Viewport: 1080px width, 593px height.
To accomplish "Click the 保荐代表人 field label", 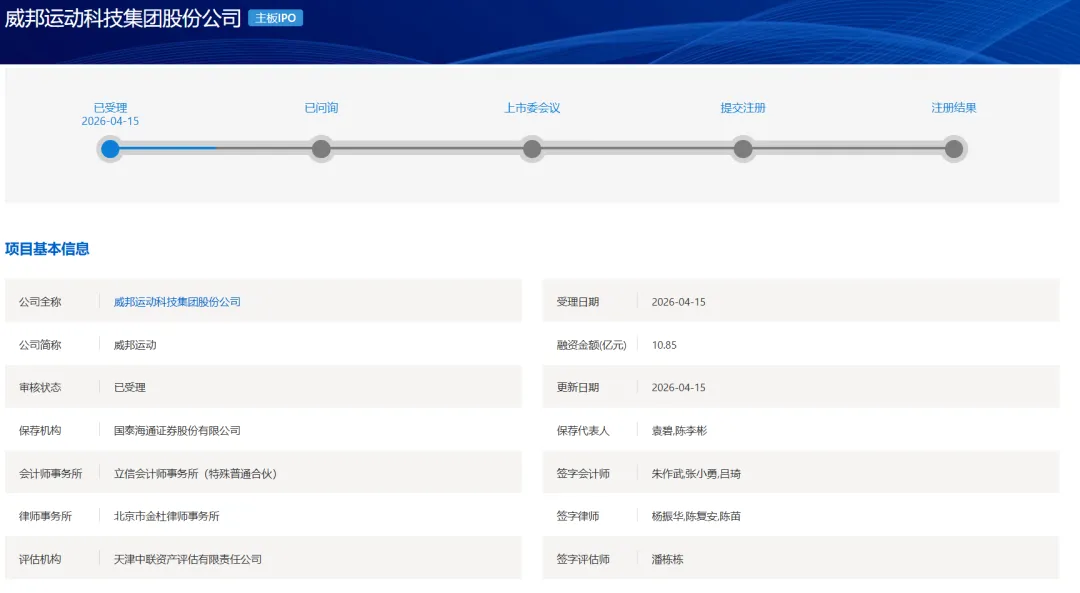I will (583, 430).
